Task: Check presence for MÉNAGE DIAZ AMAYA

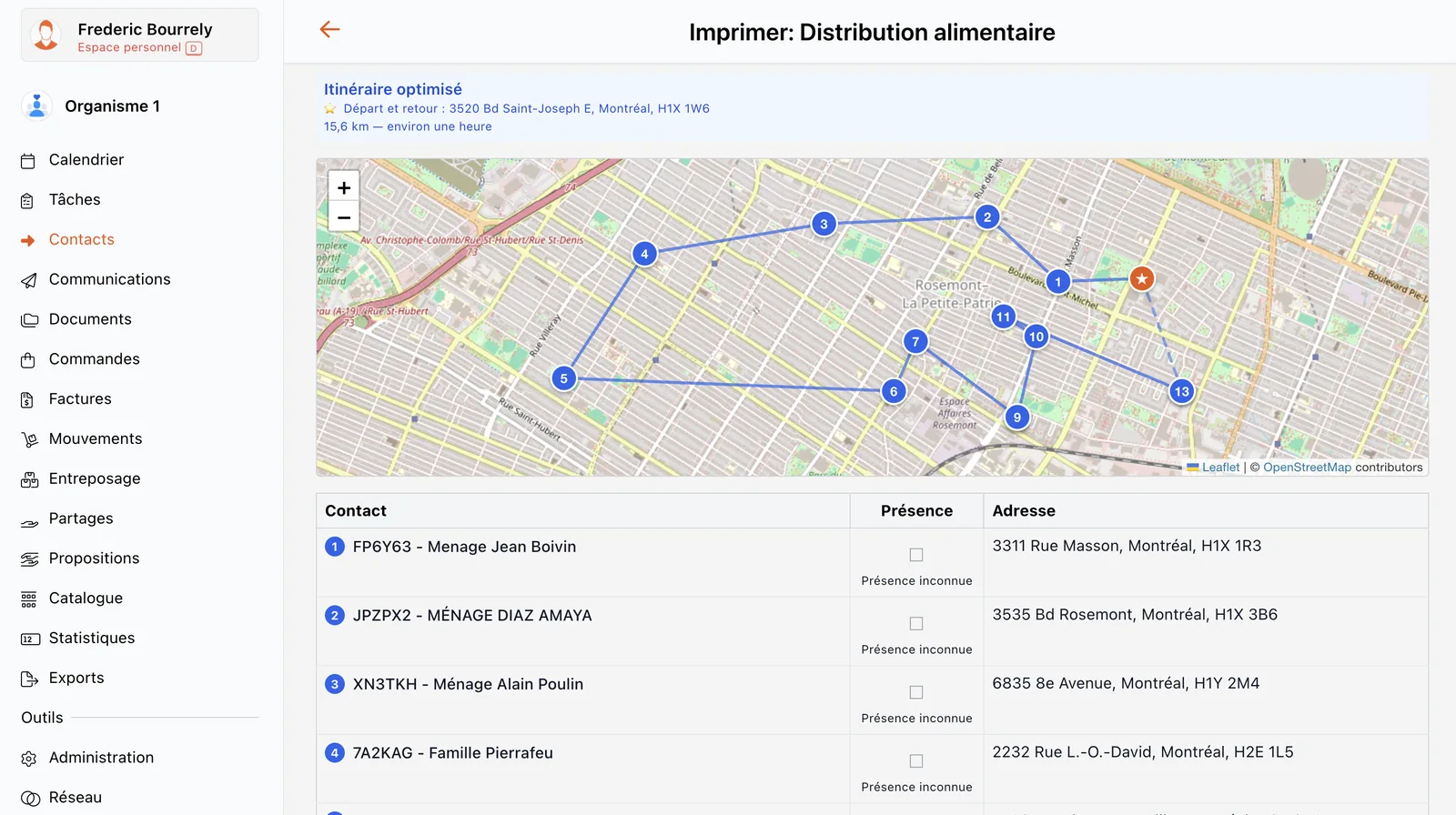Action: 916,624
